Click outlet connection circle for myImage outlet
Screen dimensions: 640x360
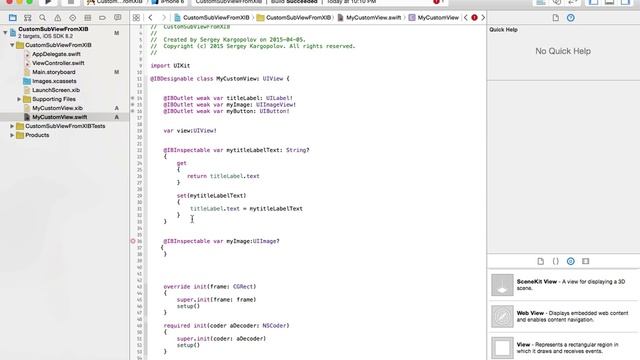coord(133,104)
